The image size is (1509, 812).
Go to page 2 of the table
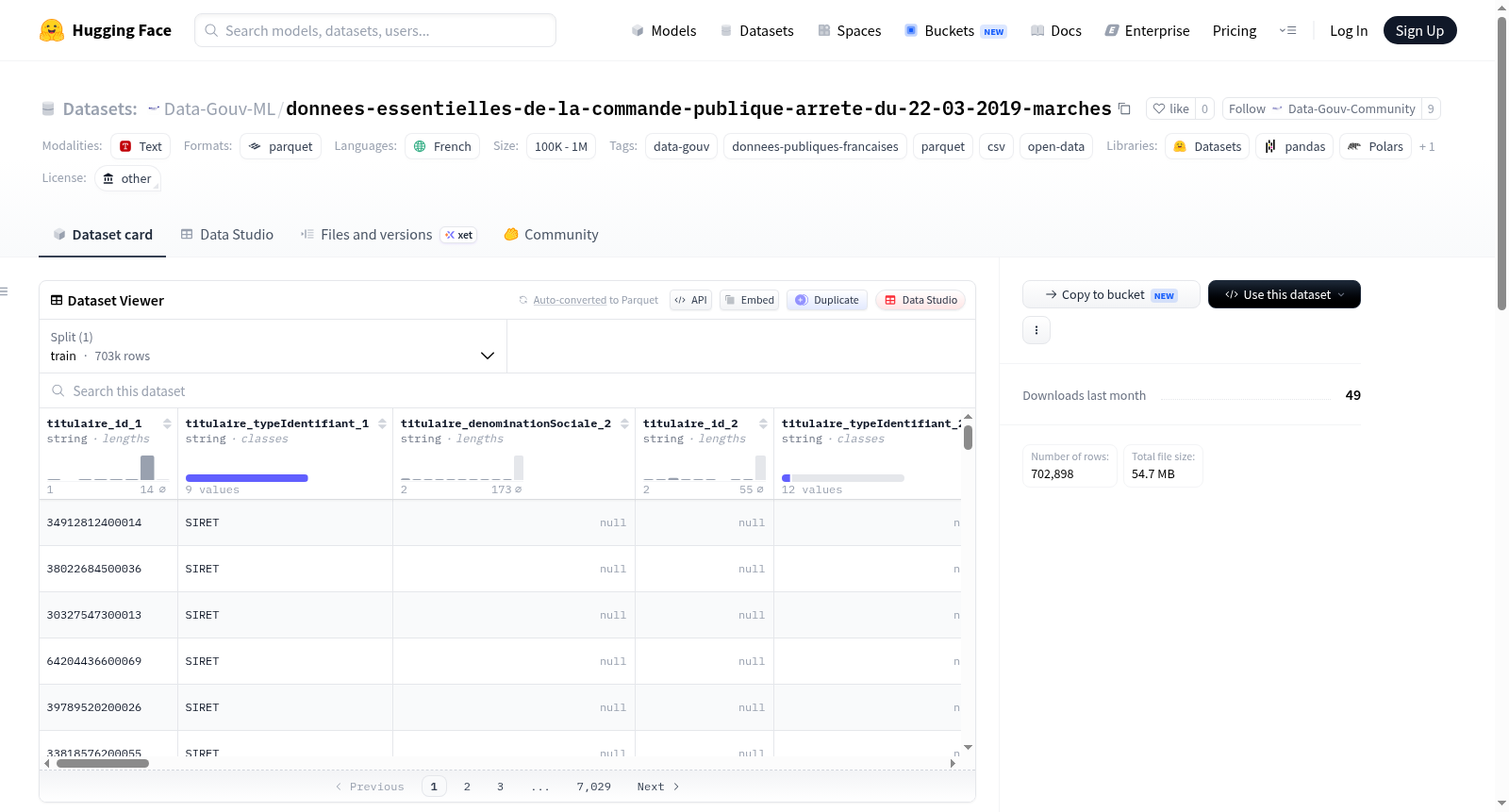[x=467, y=787]
